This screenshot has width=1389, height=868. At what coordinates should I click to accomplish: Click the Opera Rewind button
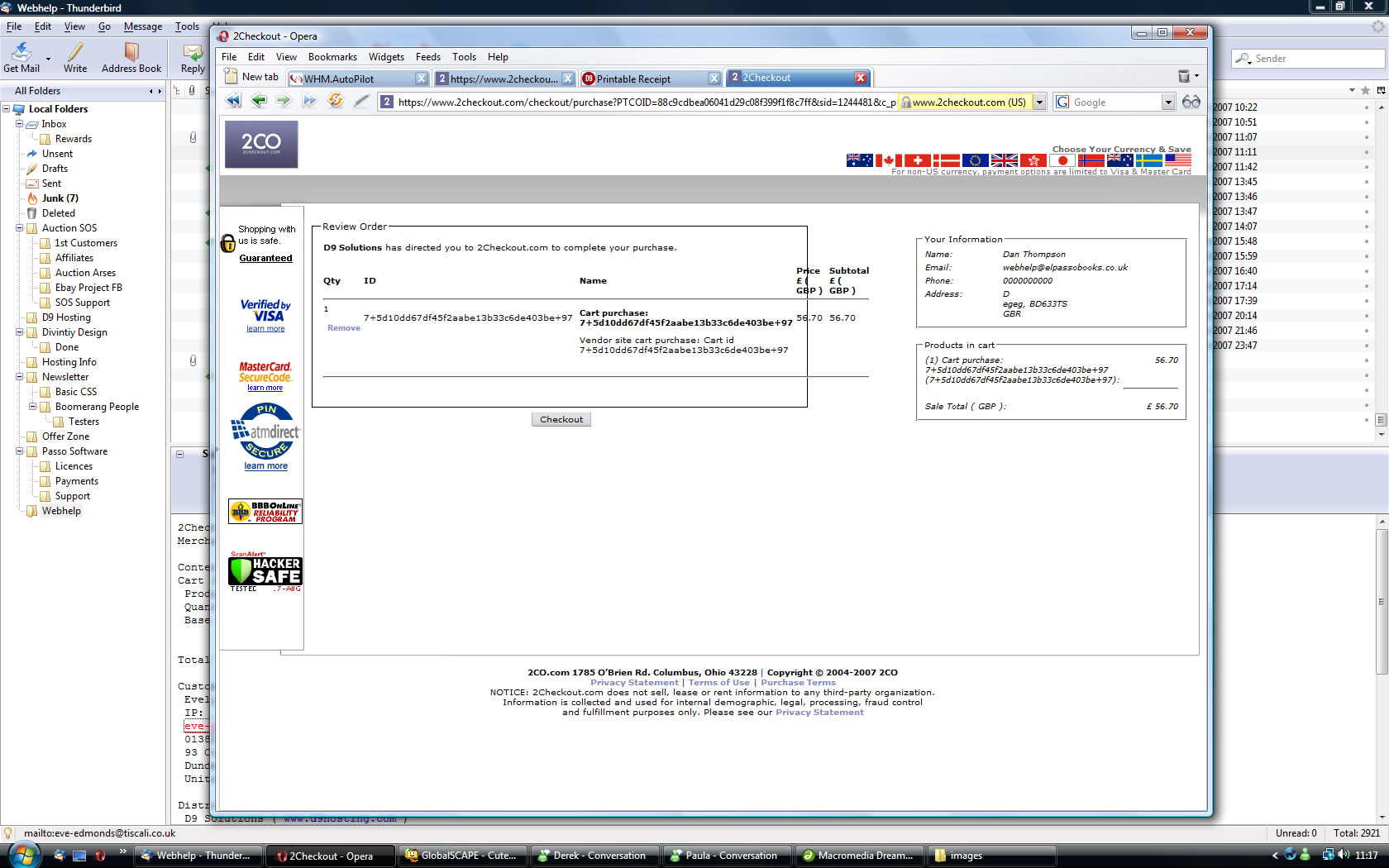(x=234, y=101)
